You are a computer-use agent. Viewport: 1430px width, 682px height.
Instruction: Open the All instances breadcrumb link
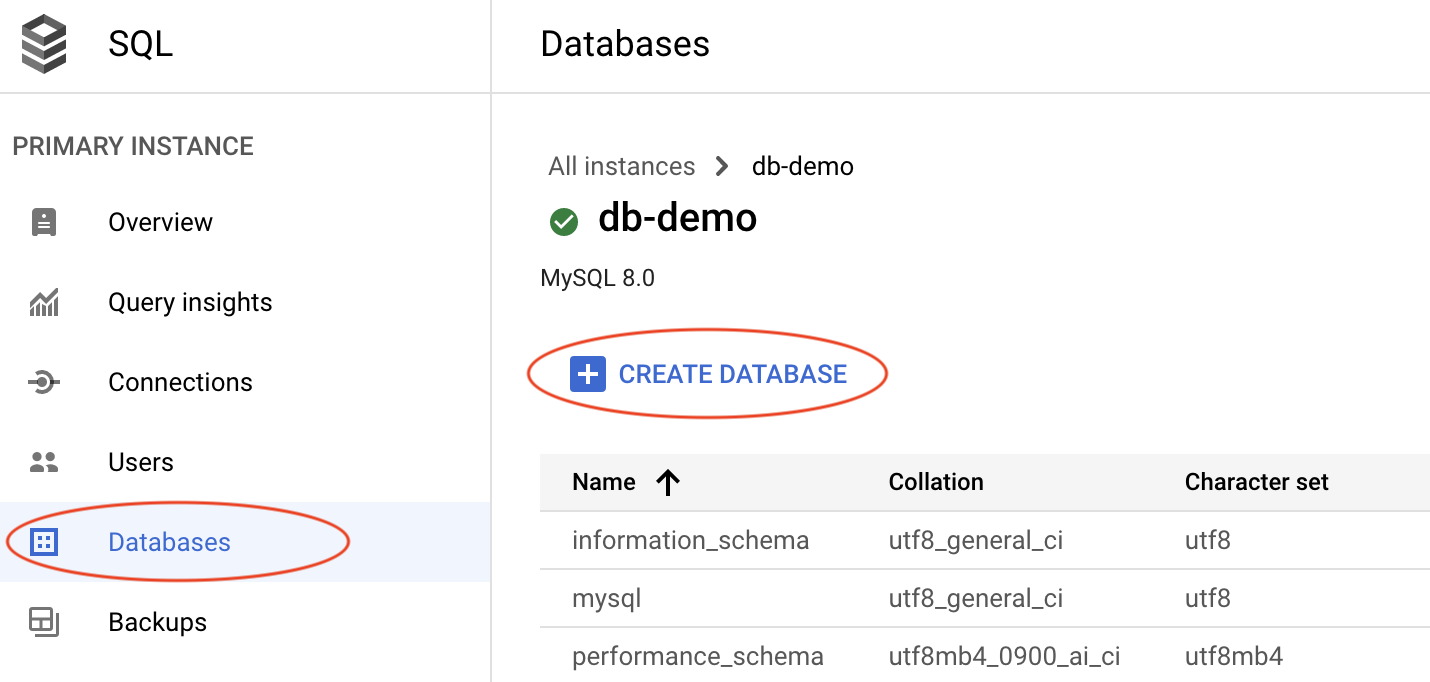pyautogui.click(x=621, y=166)
